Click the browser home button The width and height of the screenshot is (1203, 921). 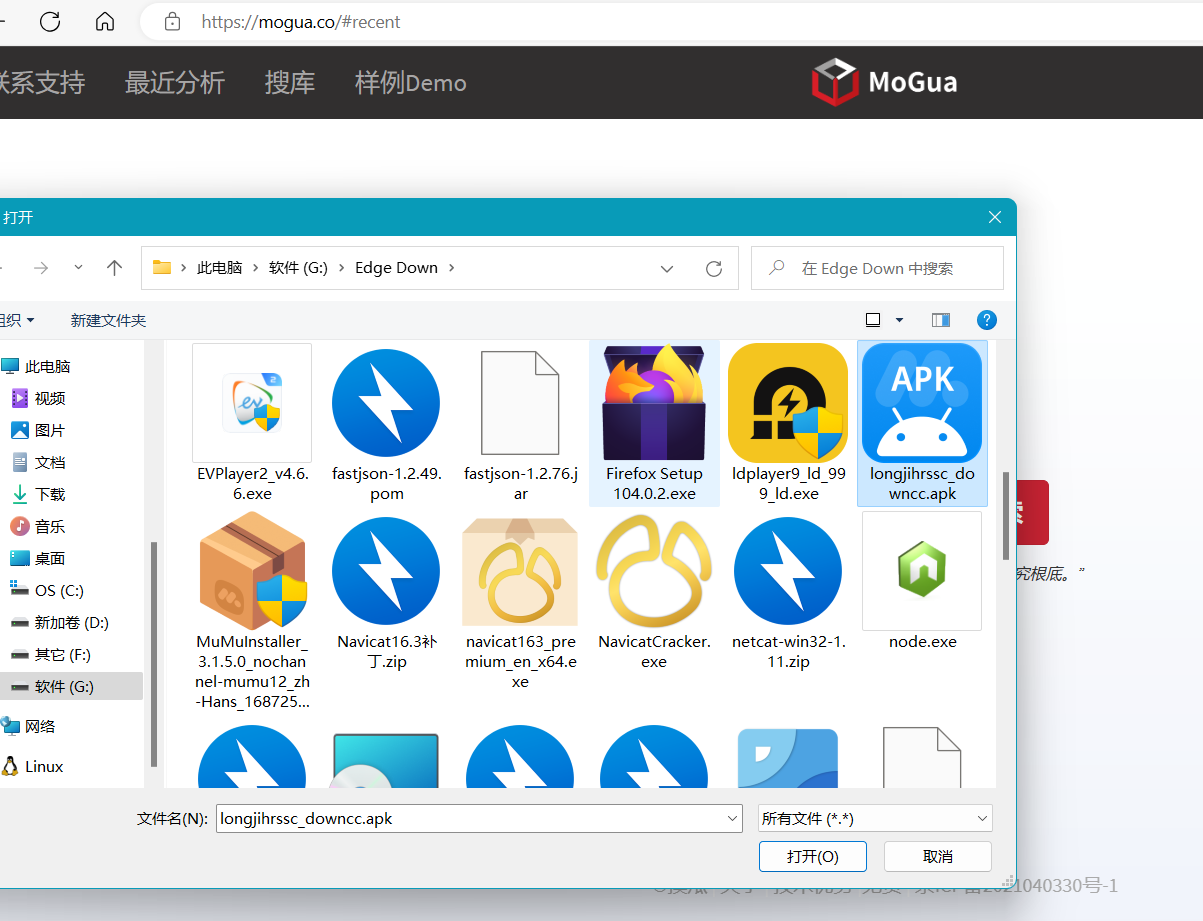tap(105, 21)
